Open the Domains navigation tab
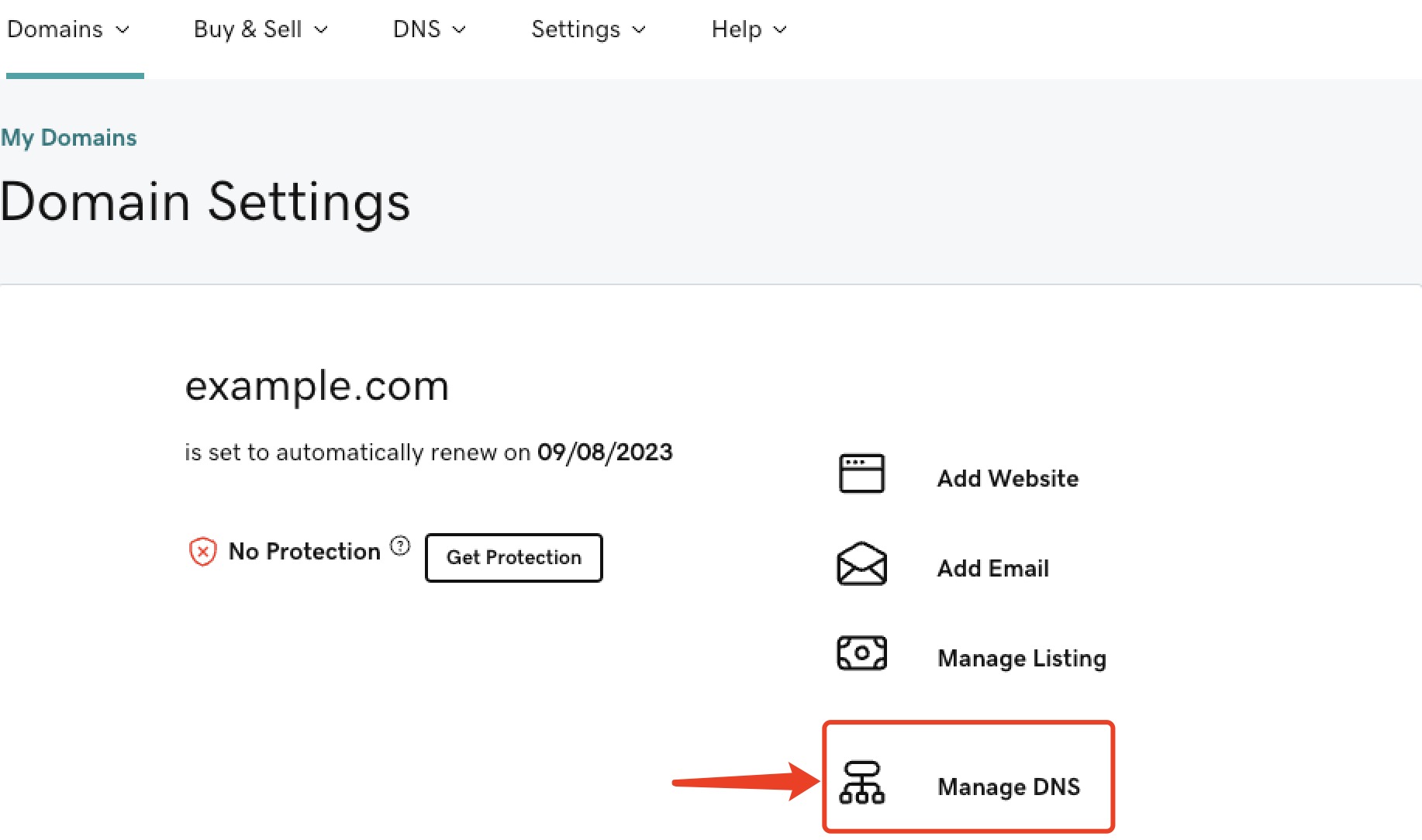The width and height of the screenshot is (1422, 840). tap(55, 29)
